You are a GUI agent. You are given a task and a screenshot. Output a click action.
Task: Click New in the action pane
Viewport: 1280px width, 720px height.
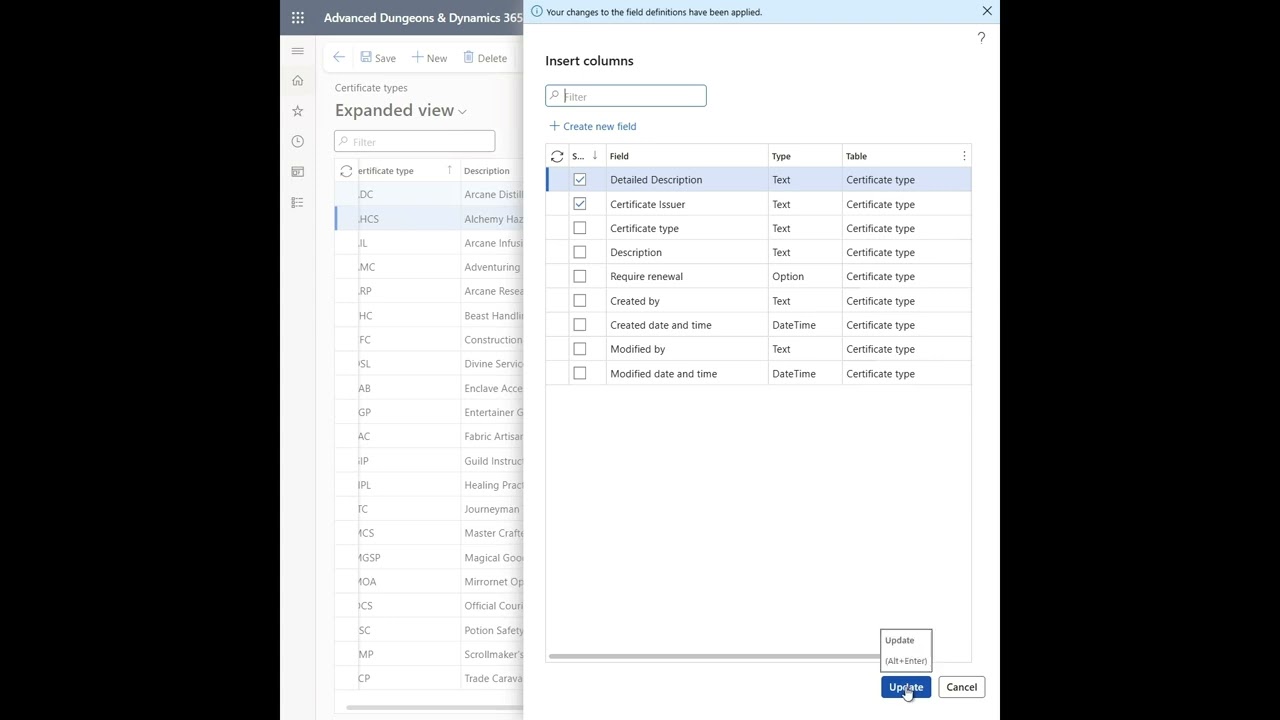429,58
